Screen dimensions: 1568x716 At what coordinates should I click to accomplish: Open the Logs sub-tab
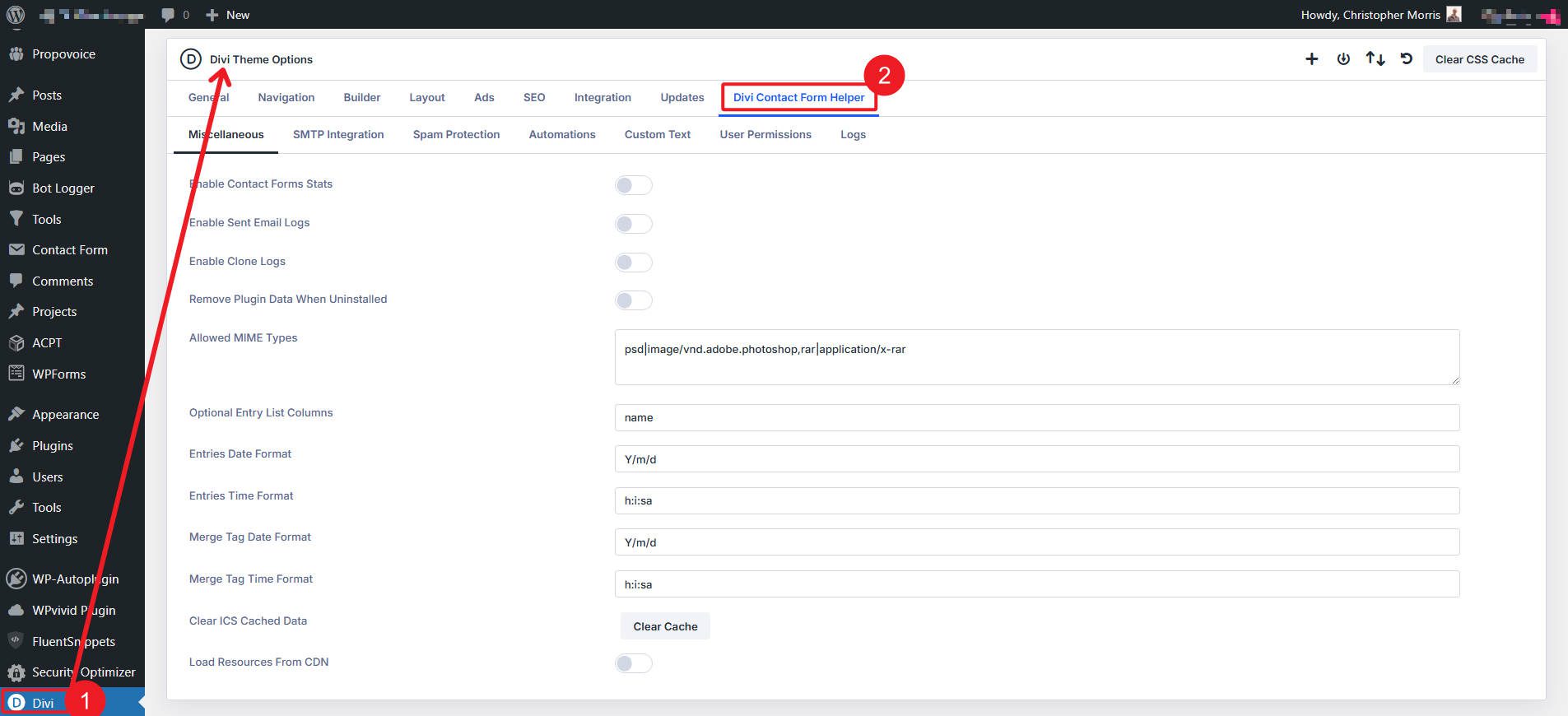pyautogui.click(x=853, y=135)
